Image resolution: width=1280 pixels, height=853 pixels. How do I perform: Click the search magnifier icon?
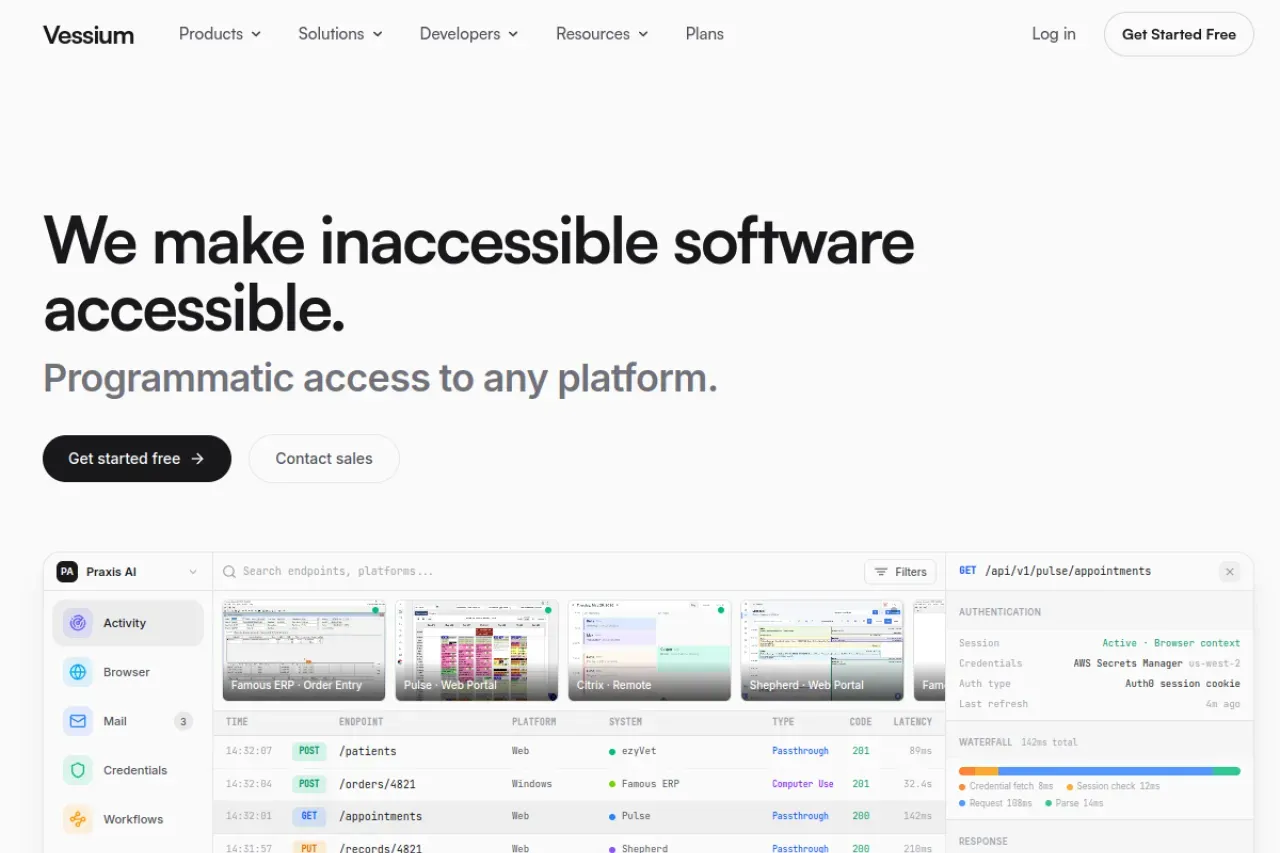click(x=230, y=572)
